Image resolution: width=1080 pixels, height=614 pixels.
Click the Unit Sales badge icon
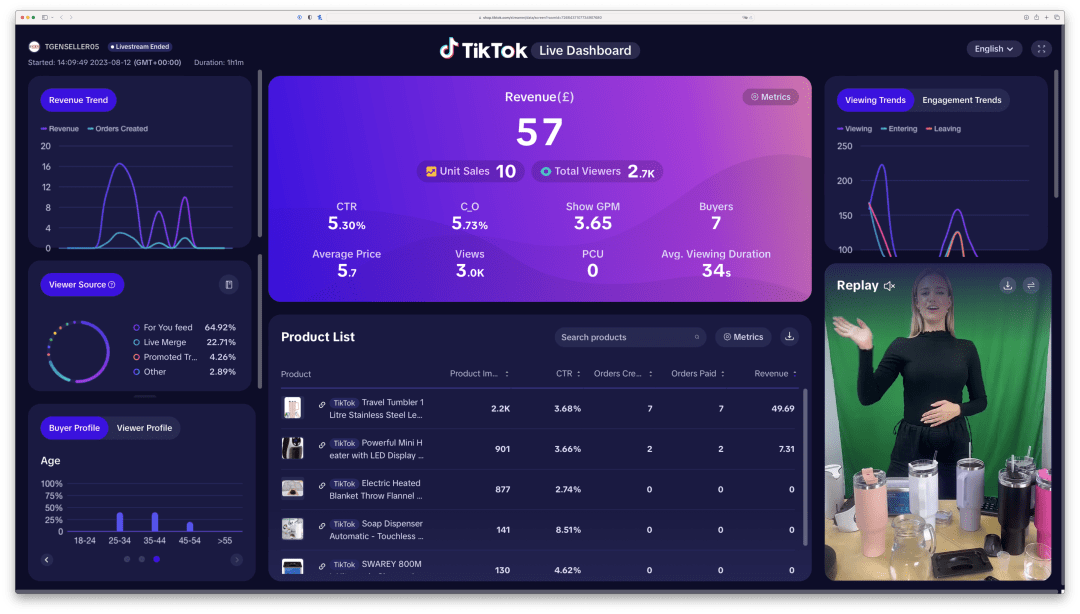tap(431, 172)
